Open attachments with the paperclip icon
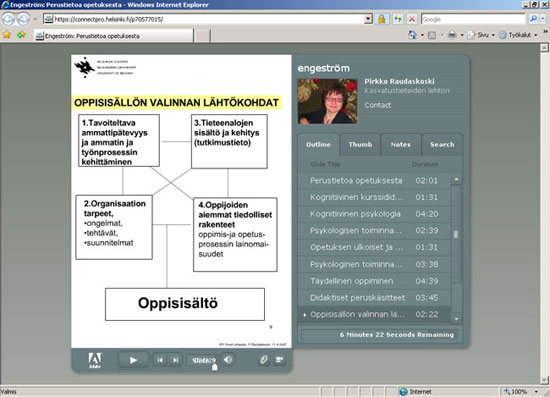Viewport: 550px width, 397px height. 263,359
